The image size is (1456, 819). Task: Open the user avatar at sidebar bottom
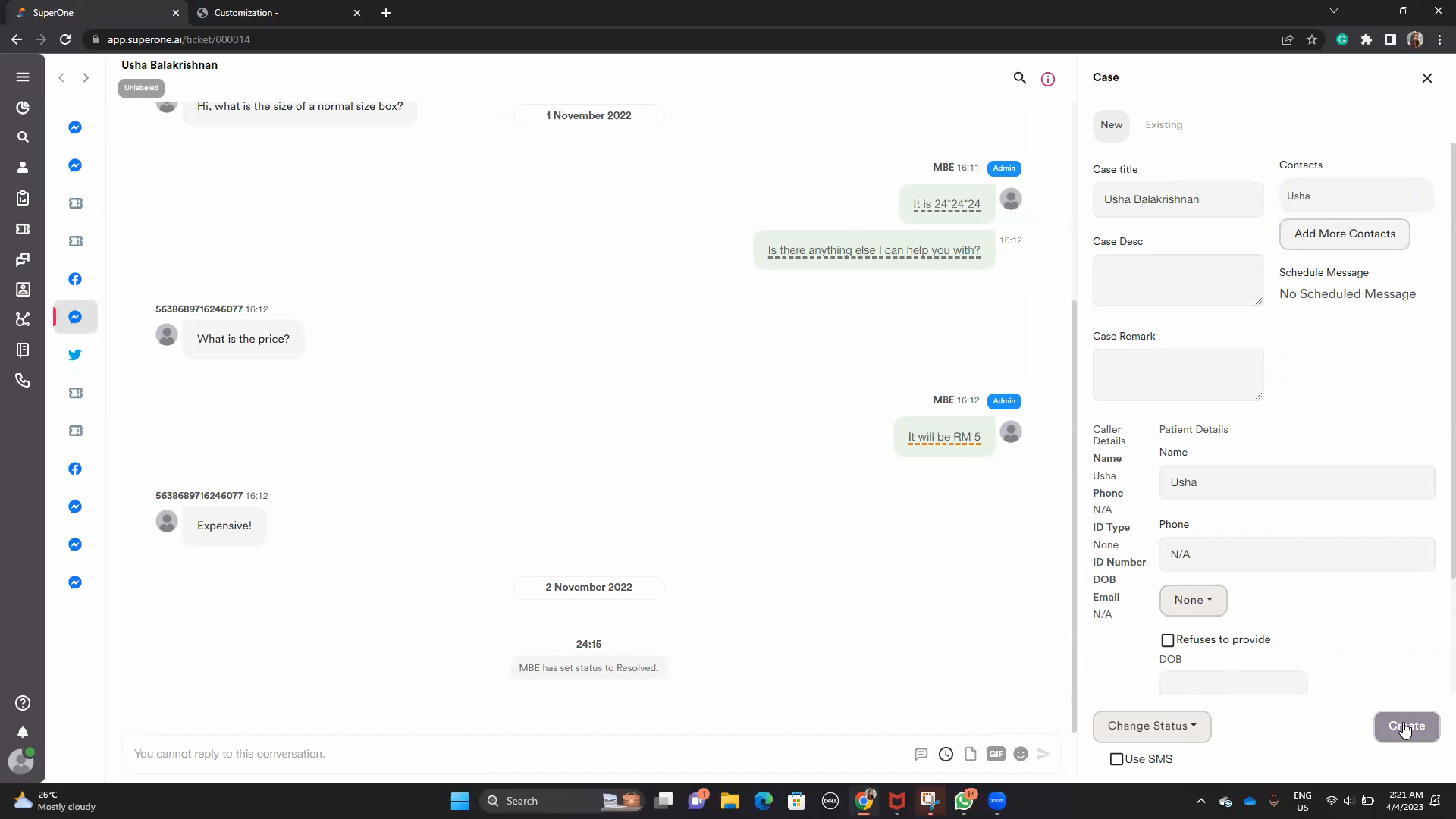21,761
